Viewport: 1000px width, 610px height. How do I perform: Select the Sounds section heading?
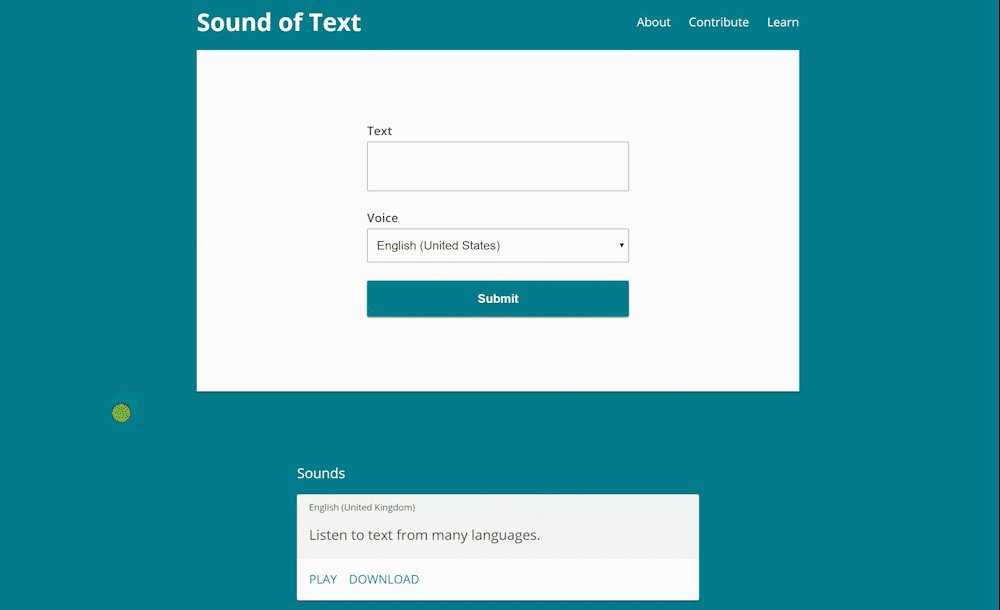[321, 473]
